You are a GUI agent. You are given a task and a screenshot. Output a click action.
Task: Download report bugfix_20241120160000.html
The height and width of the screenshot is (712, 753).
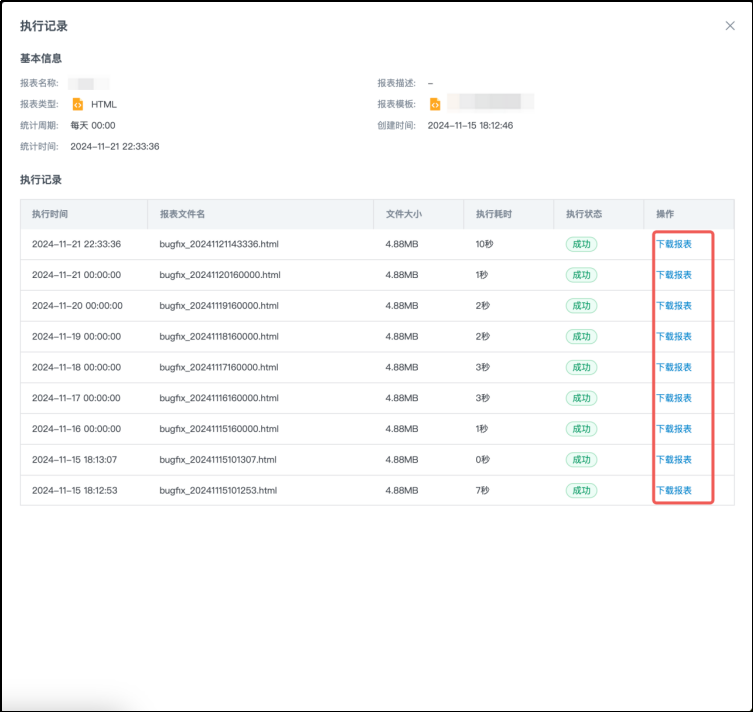(673, 275)
